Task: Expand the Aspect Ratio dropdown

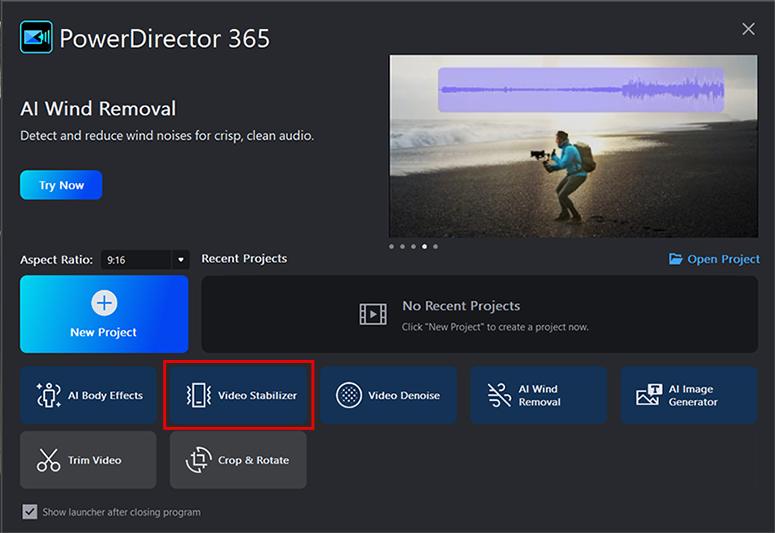Action: click(181, 260)
